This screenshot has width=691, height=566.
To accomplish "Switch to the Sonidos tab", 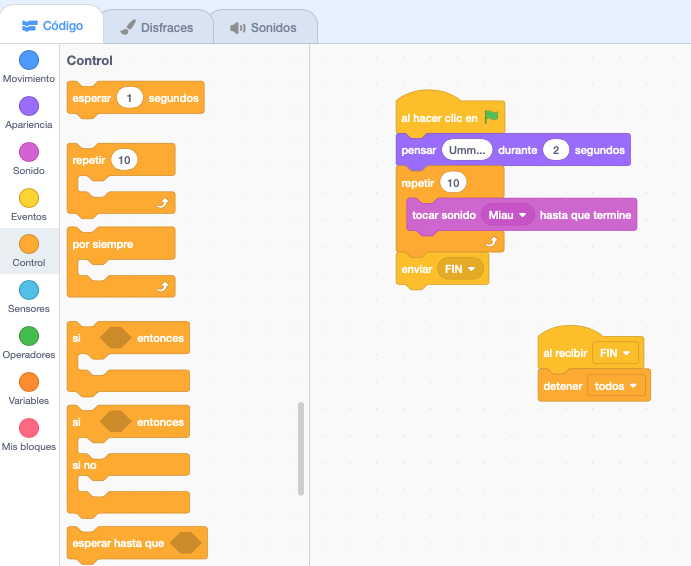I will point(264,27).
